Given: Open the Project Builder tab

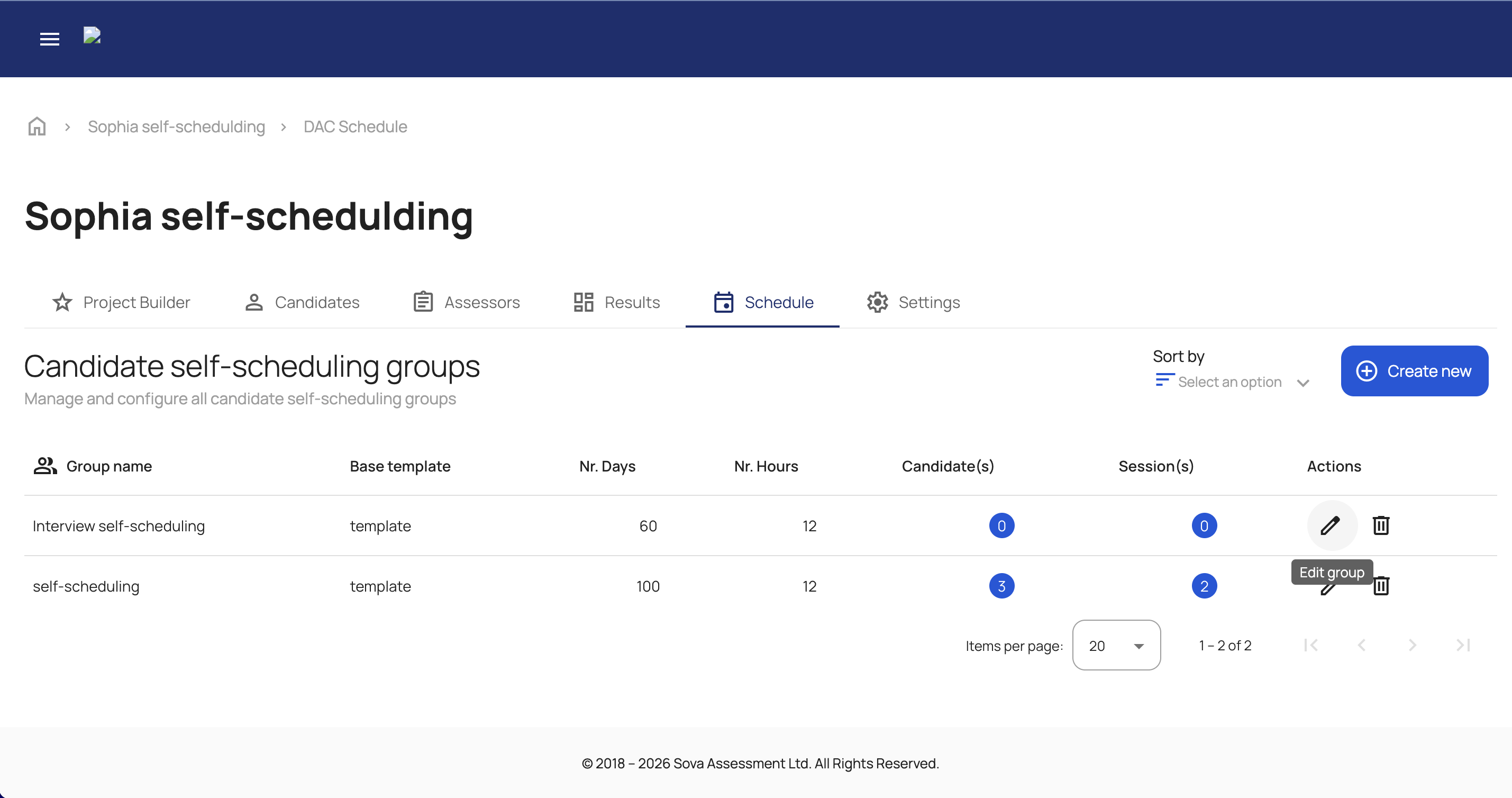Looking at the screenshot, I should 122,302.
